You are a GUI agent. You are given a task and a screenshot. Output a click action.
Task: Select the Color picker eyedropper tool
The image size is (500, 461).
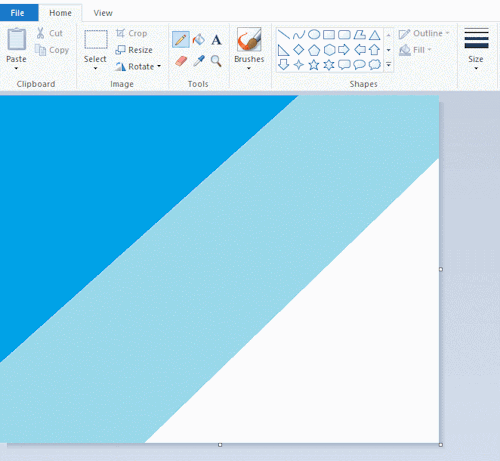(199, 61)
